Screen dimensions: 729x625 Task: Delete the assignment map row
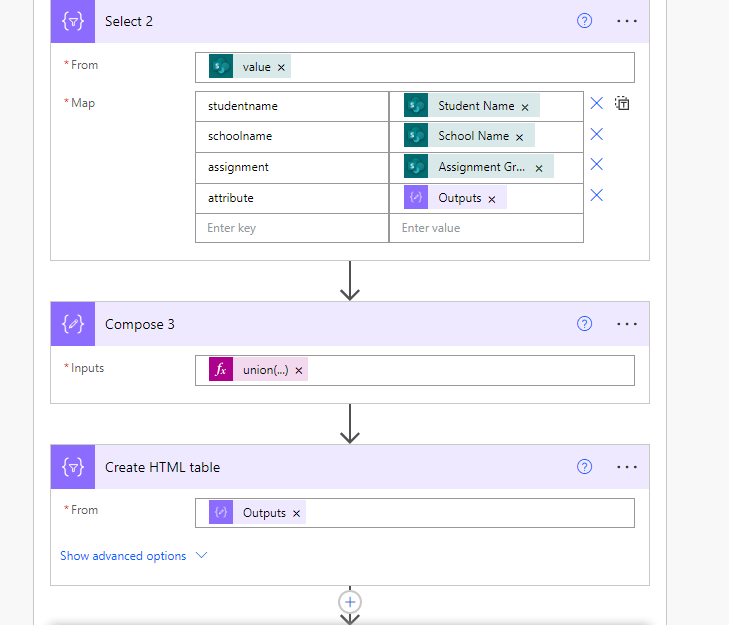tap(596, 164)
